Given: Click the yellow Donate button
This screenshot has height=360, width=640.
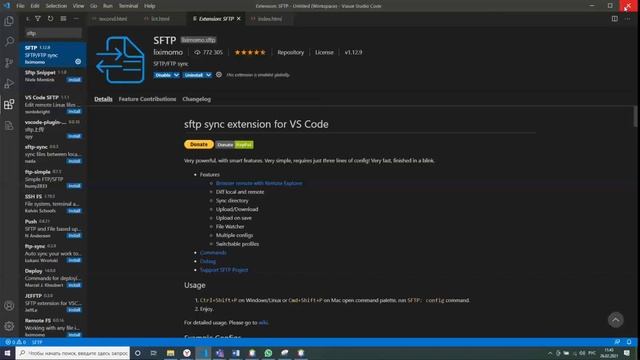Looking at the screenshot, I should (x=199, y=144).
